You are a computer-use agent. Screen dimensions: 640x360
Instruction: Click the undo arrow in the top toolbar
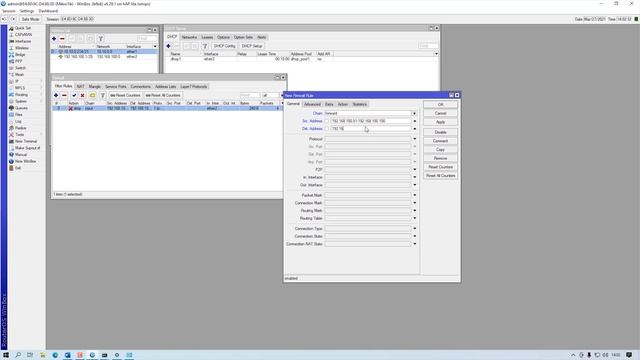4,19
